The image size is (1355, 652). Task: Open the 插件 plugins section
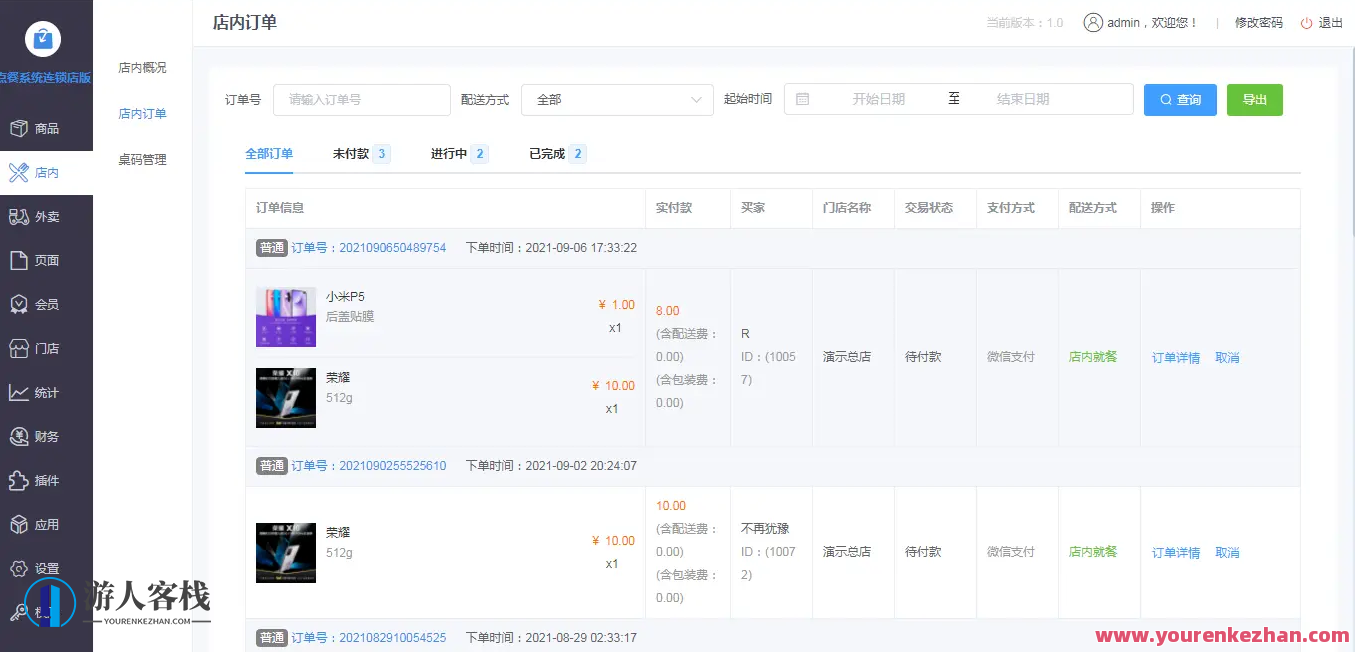coord(46,480)
